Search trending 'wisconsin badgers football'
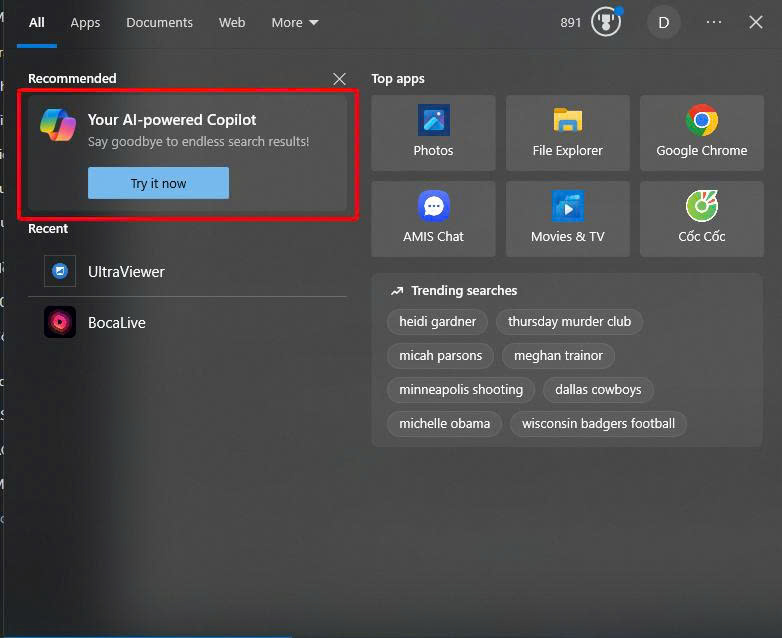 click(x=598, y=424)
